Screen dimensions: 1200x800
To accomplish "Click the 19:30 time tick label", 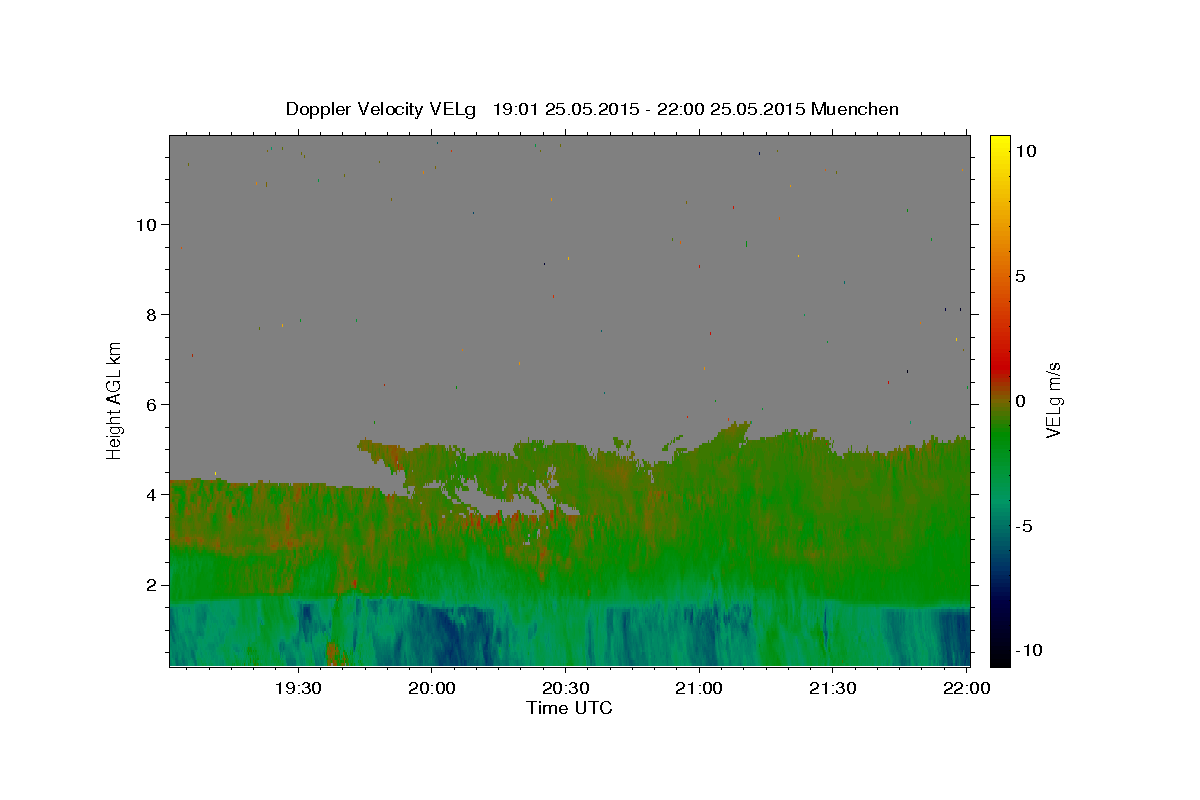I will tap(298, 688).
